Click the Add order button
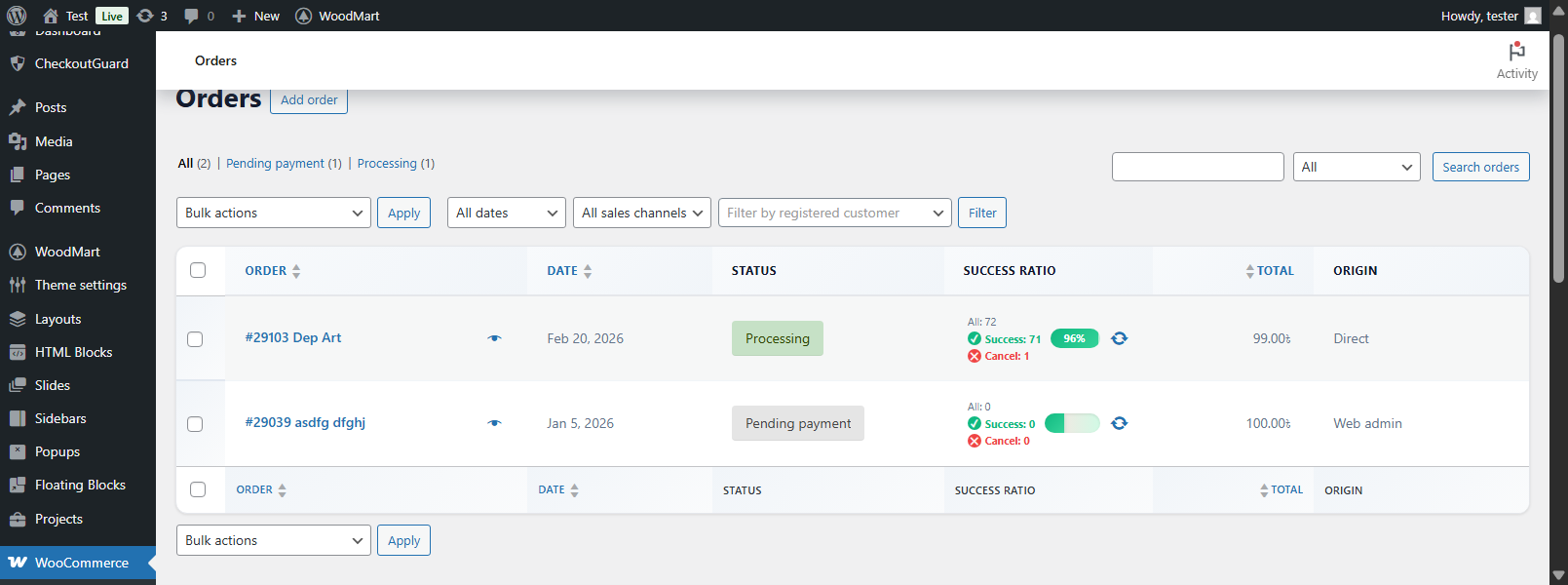Screen dimensions: 1568x585 309,99
